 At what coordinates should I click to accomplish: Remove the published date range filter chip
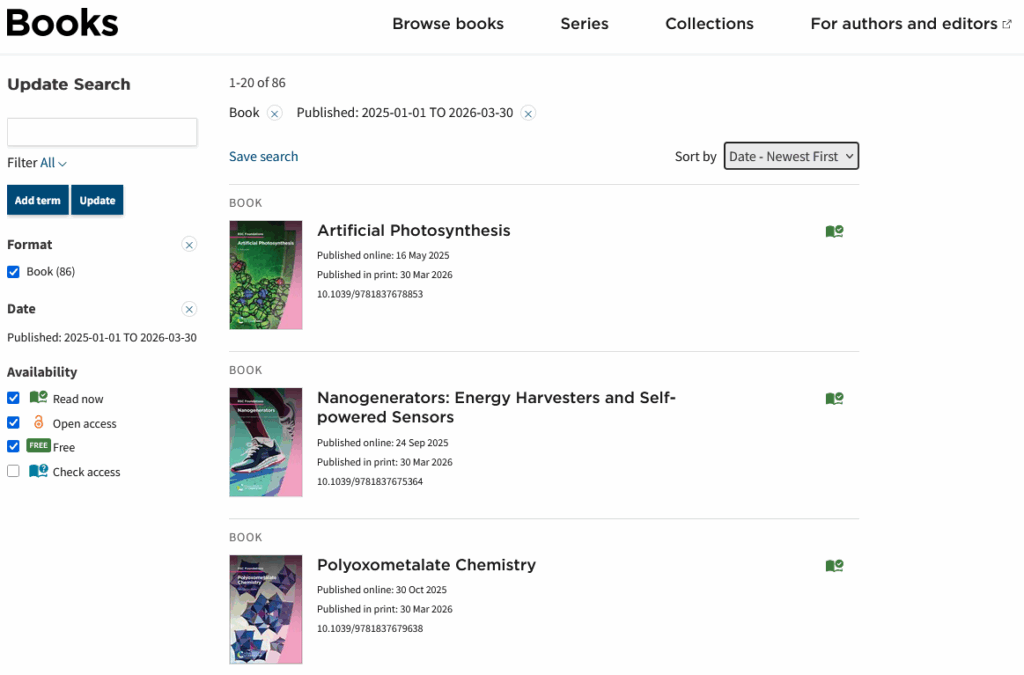pyautogui.click(x=528, y=113)
